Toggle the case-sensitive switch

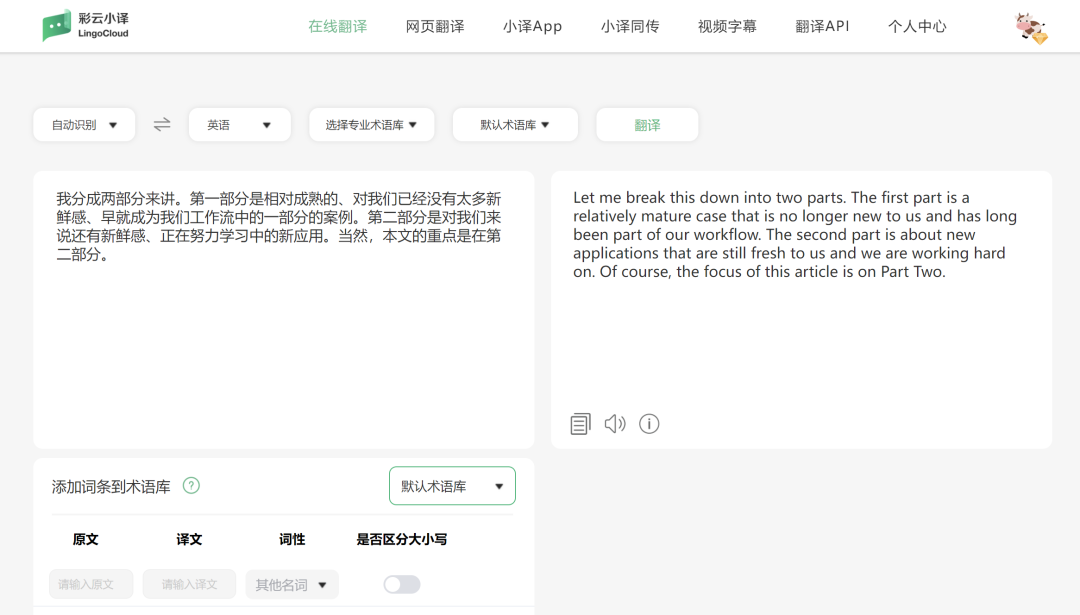point(402,585)
